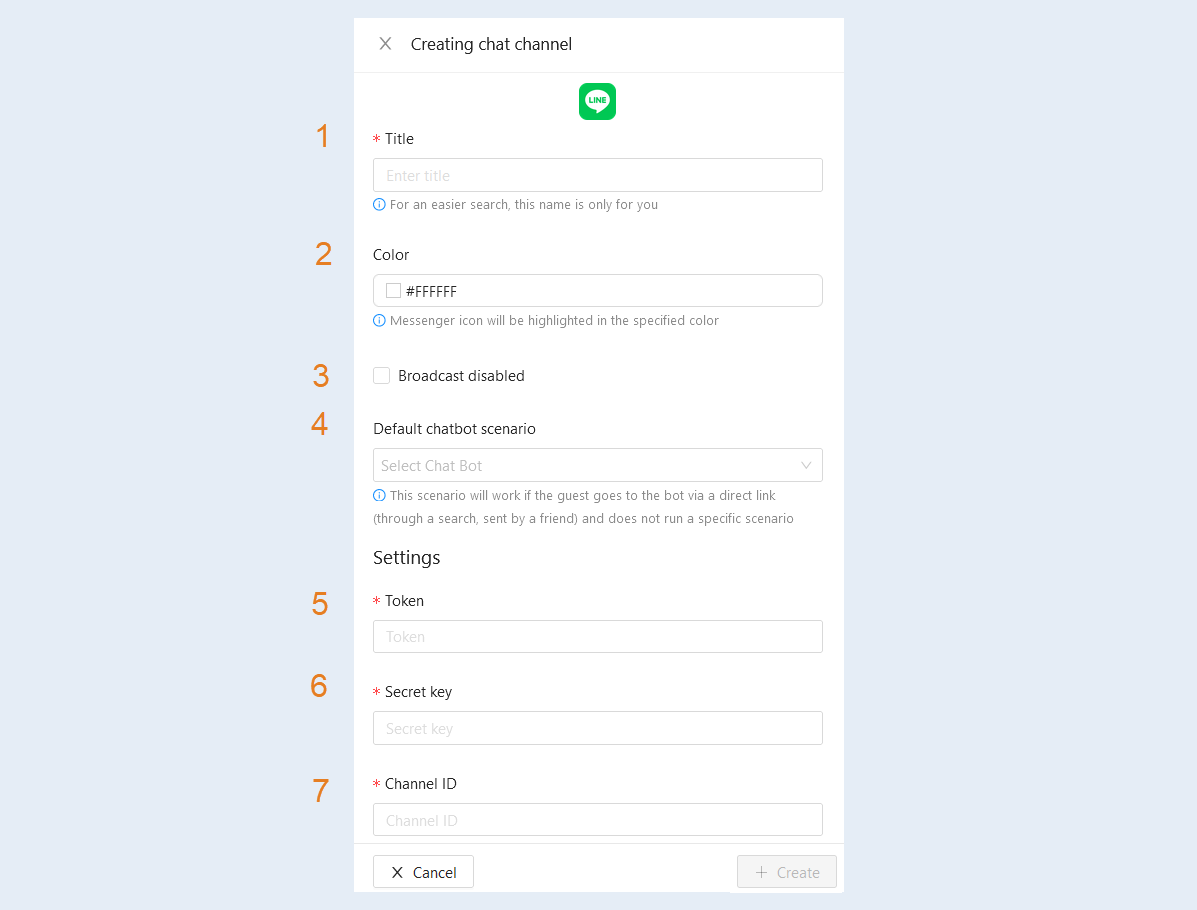Click the Cancel button
Viewport: 1197px width, 910px height.
423,872
